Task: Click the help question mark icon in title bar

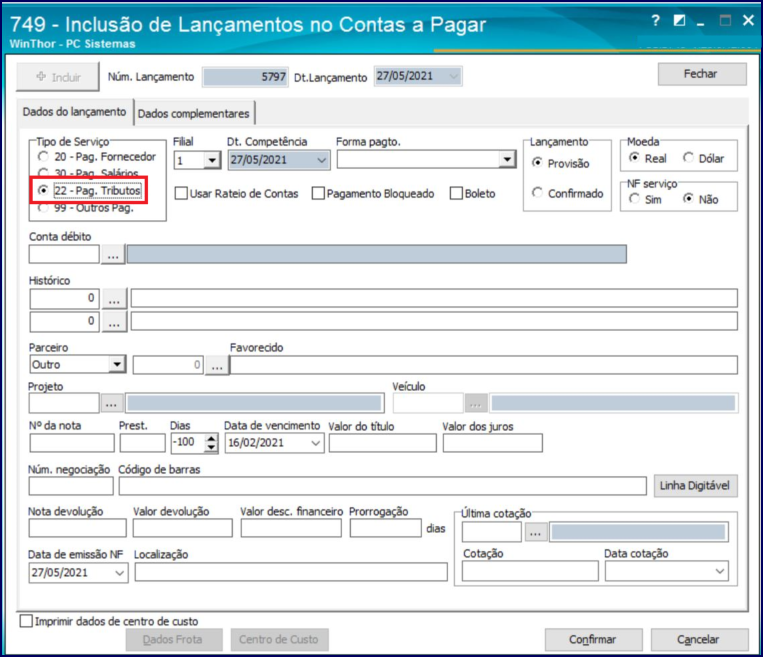Action: pyautogui.click(x=655, y=20)
